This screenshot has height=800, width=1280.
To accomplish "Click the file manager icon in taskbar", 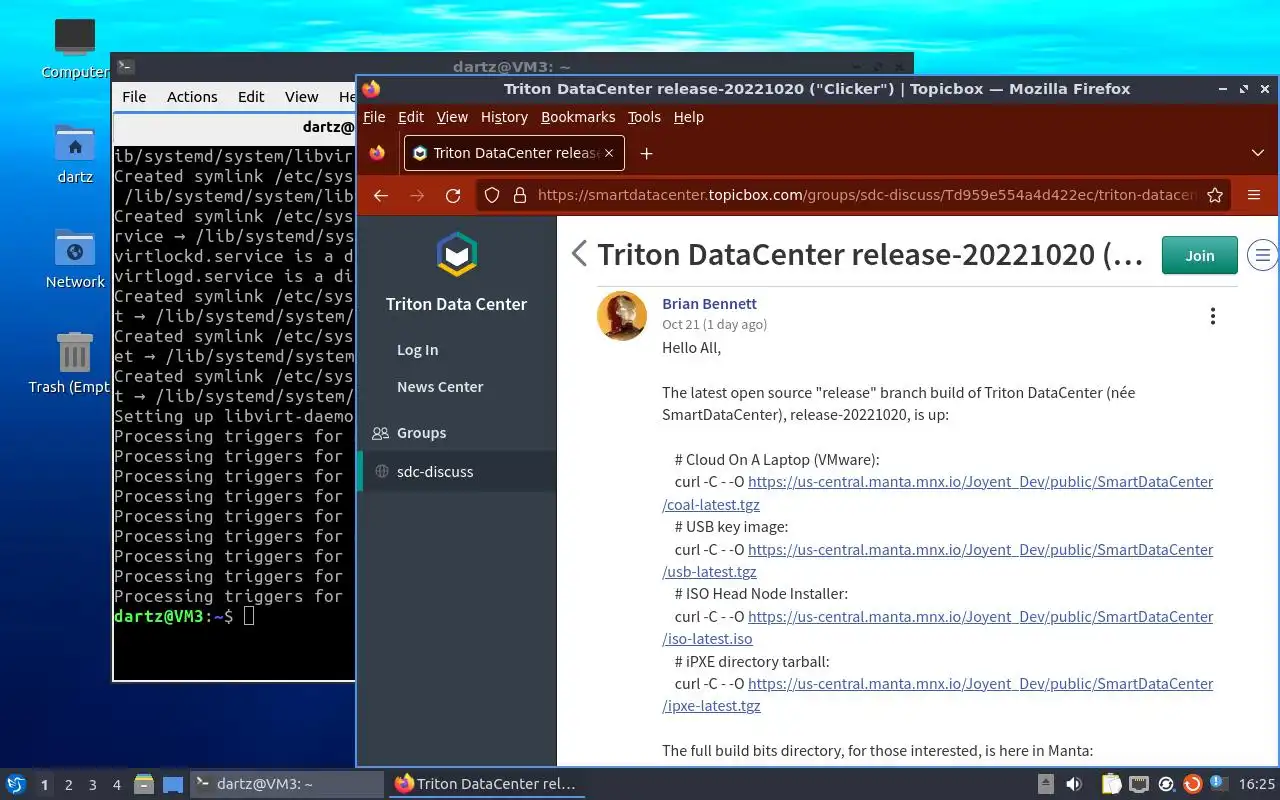I will point(143,784).
